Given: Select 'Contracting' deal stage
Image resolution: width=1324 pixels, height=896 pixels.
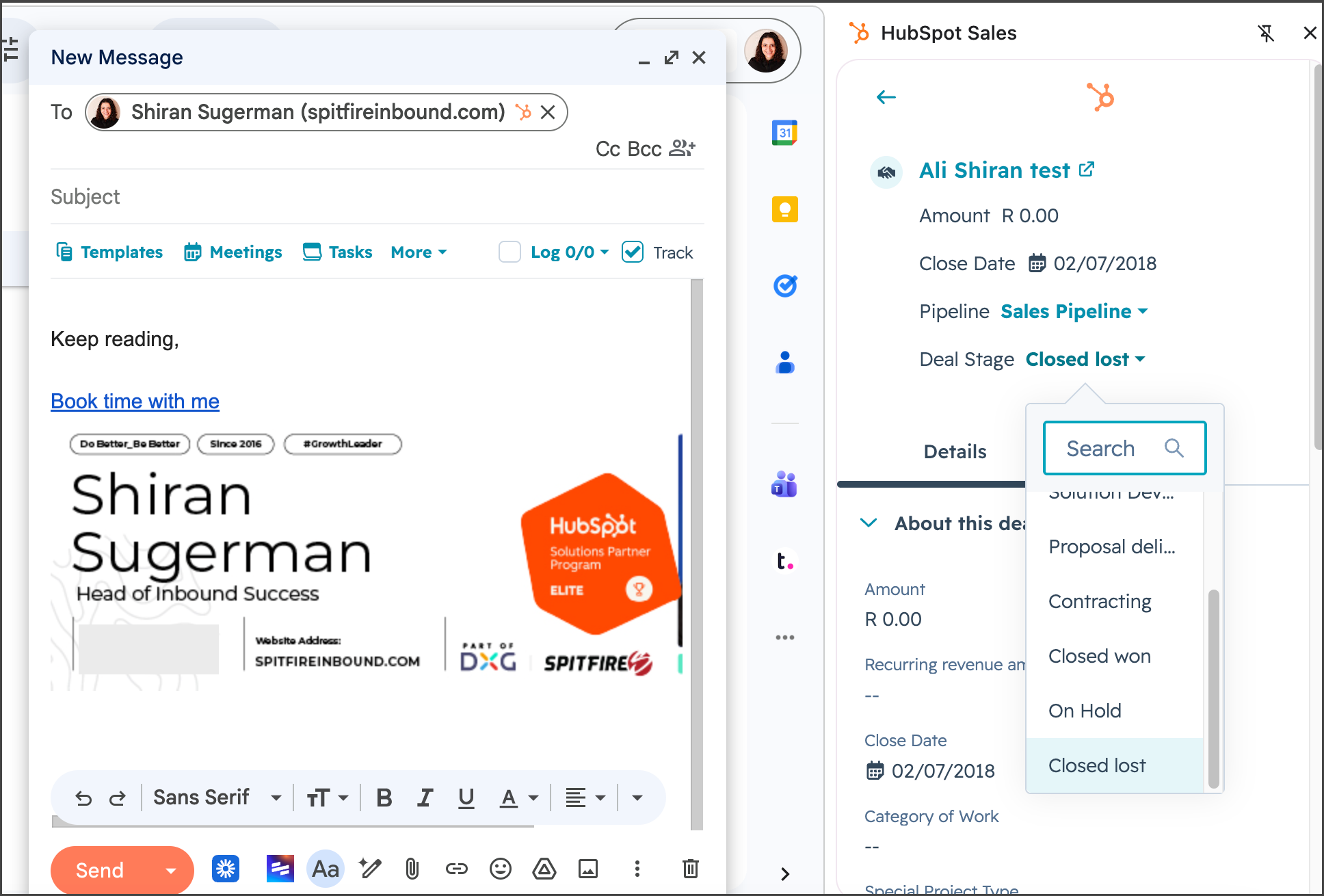Looking at the screenshot, I should pyautogui.click(x=1114, y=601).
